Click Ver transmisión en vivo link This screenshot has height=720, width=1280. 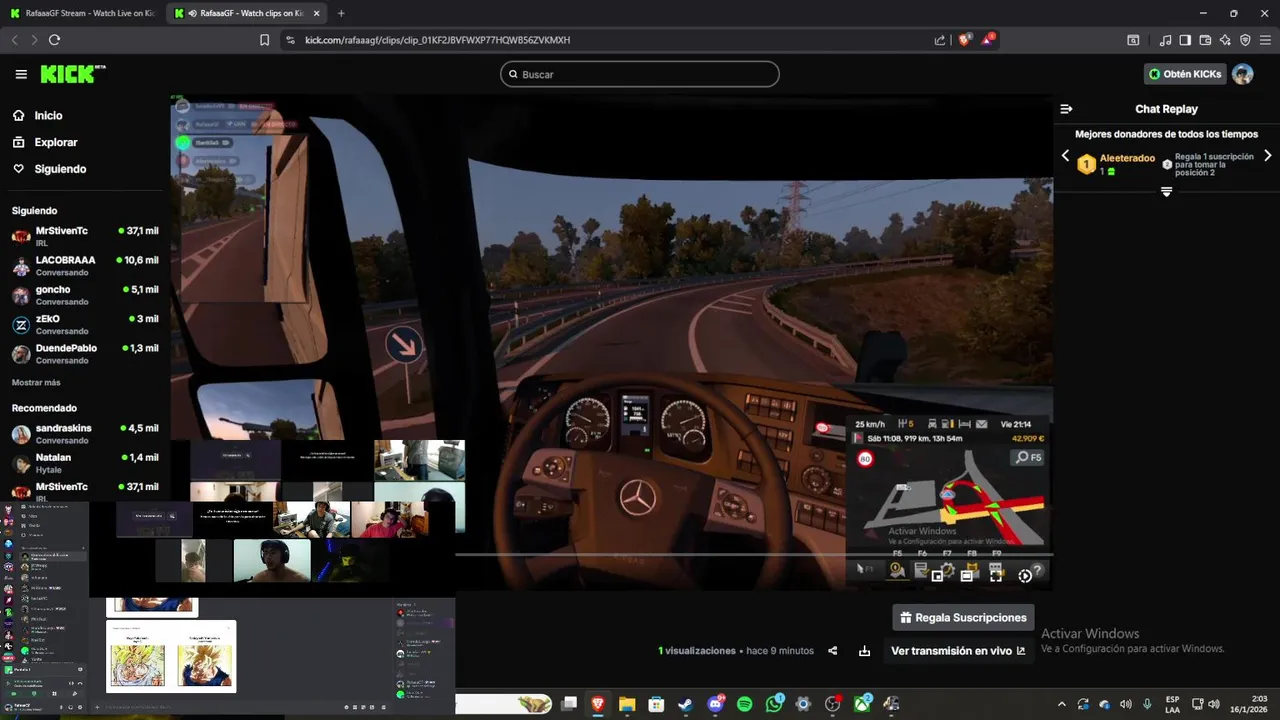[958, 651]
